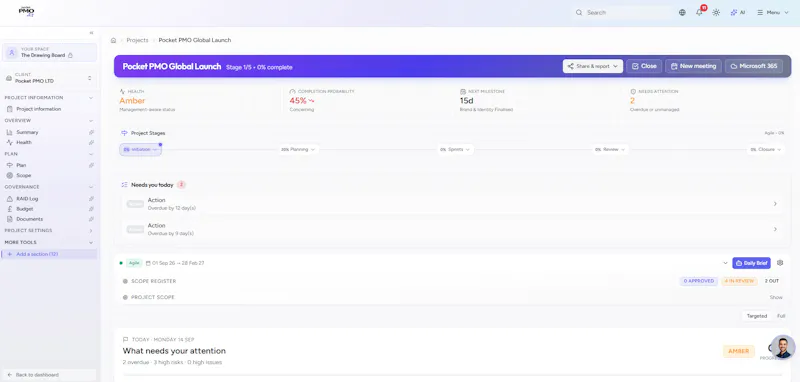Open Summary in the sidebar
Viewport: 800px width, 382px height.
pos(27,132)
